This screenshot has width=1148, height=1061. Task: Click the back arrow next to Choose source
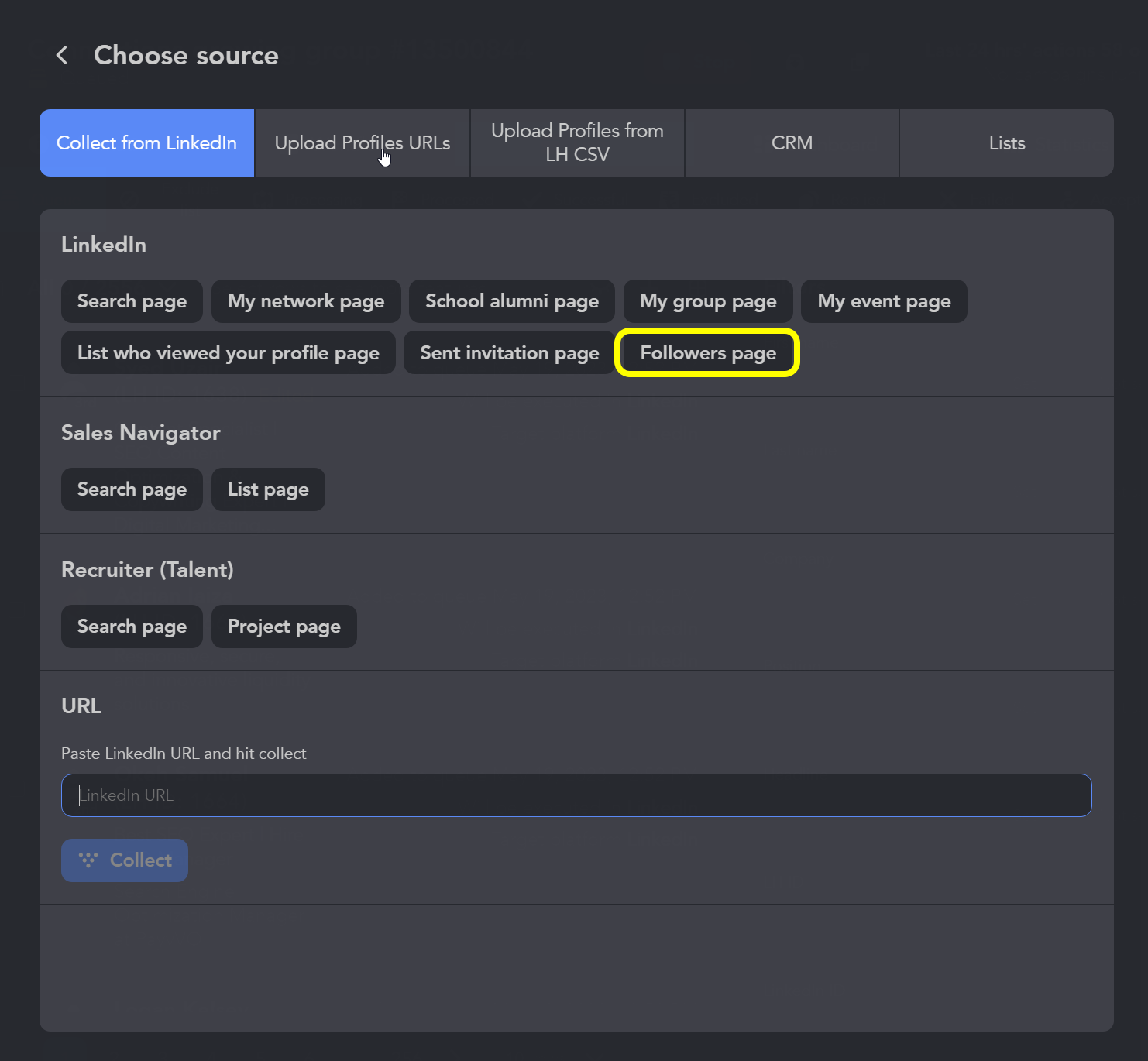(62, 55)
